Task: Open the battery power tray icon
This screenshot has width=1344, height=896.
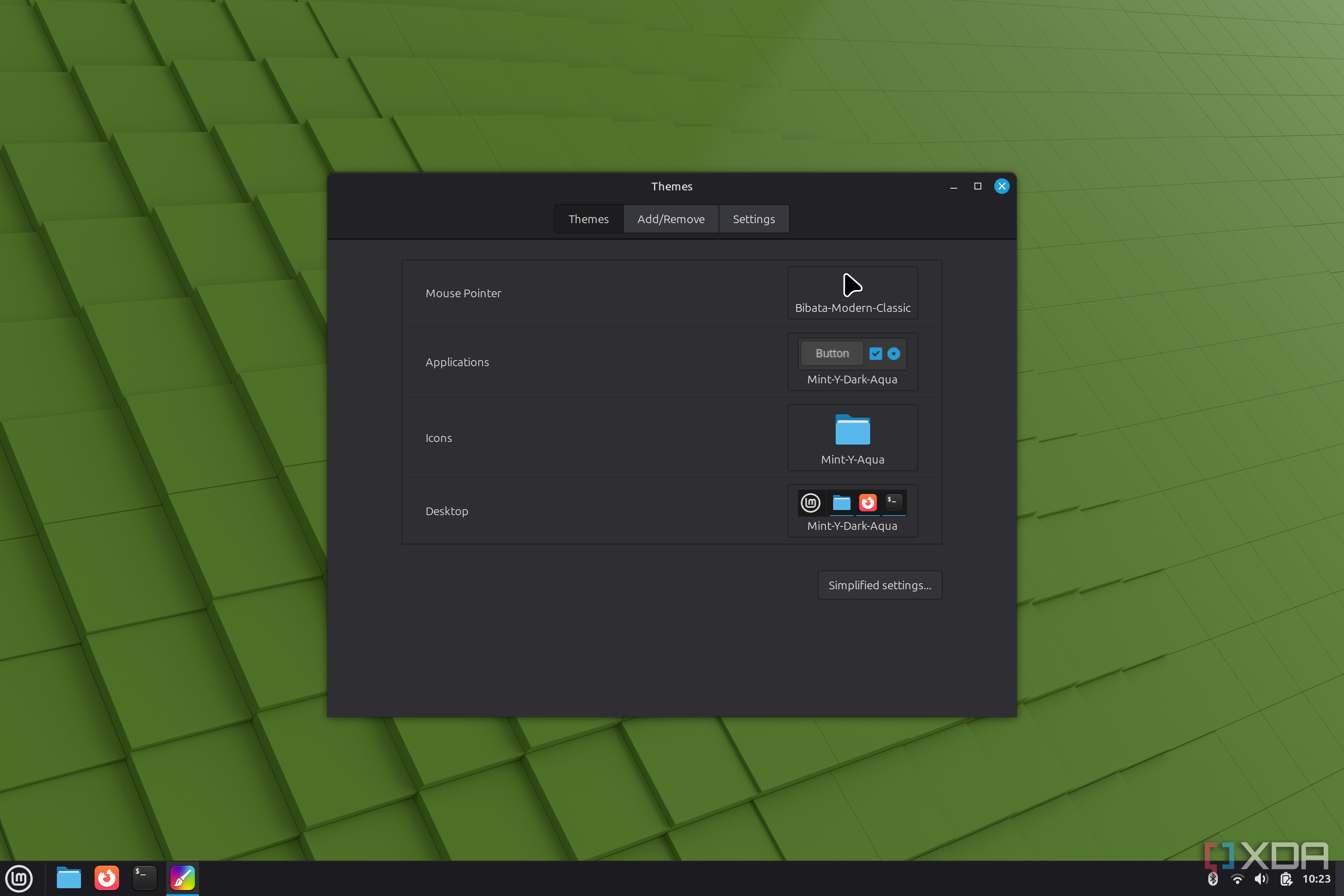Action: (x=1286, y=879)
